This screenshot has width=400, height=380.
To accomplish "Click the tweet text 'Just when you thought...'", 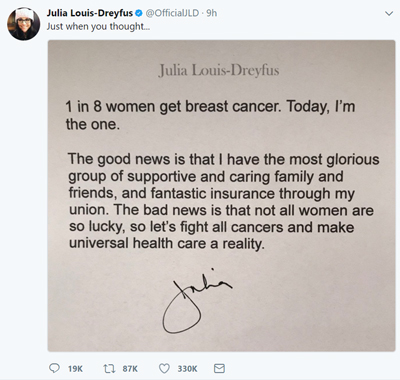I will pos(98,26).
